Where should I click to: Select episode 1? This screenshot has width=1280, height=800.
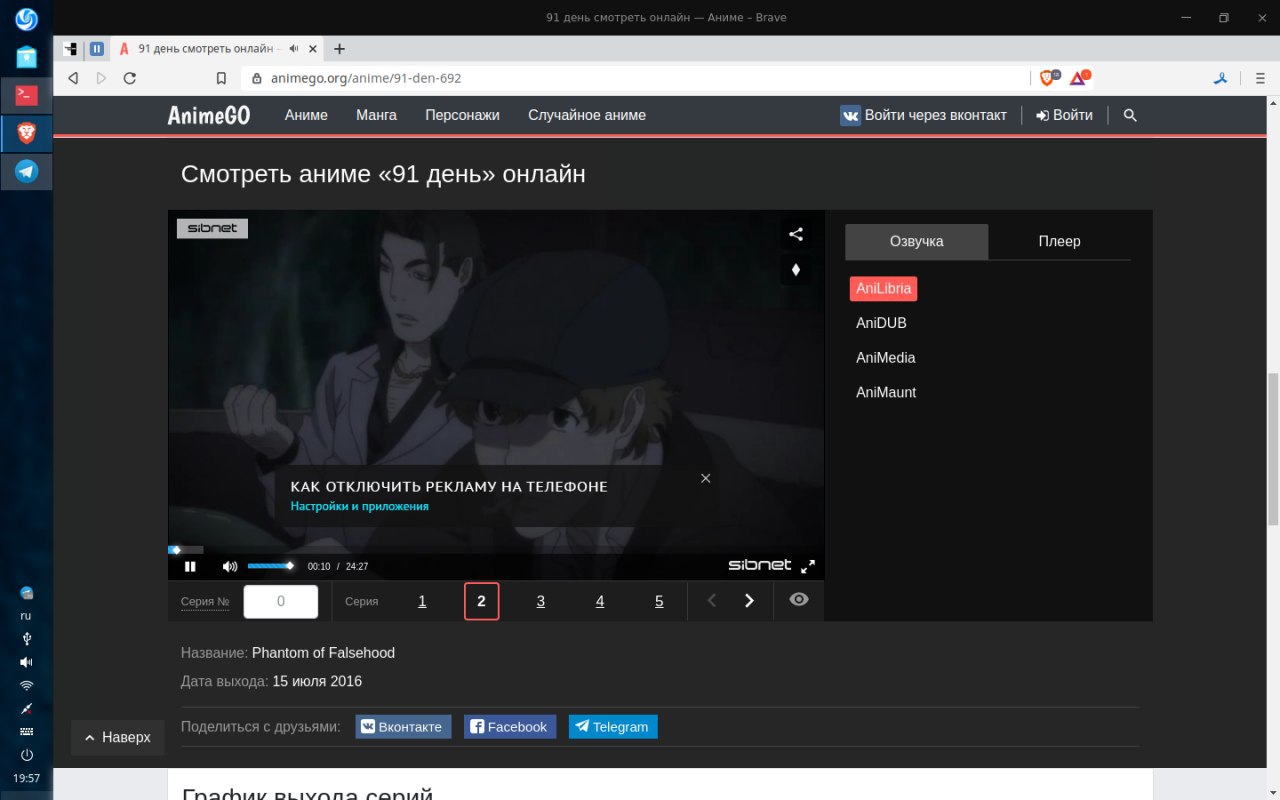pos(422,601)
